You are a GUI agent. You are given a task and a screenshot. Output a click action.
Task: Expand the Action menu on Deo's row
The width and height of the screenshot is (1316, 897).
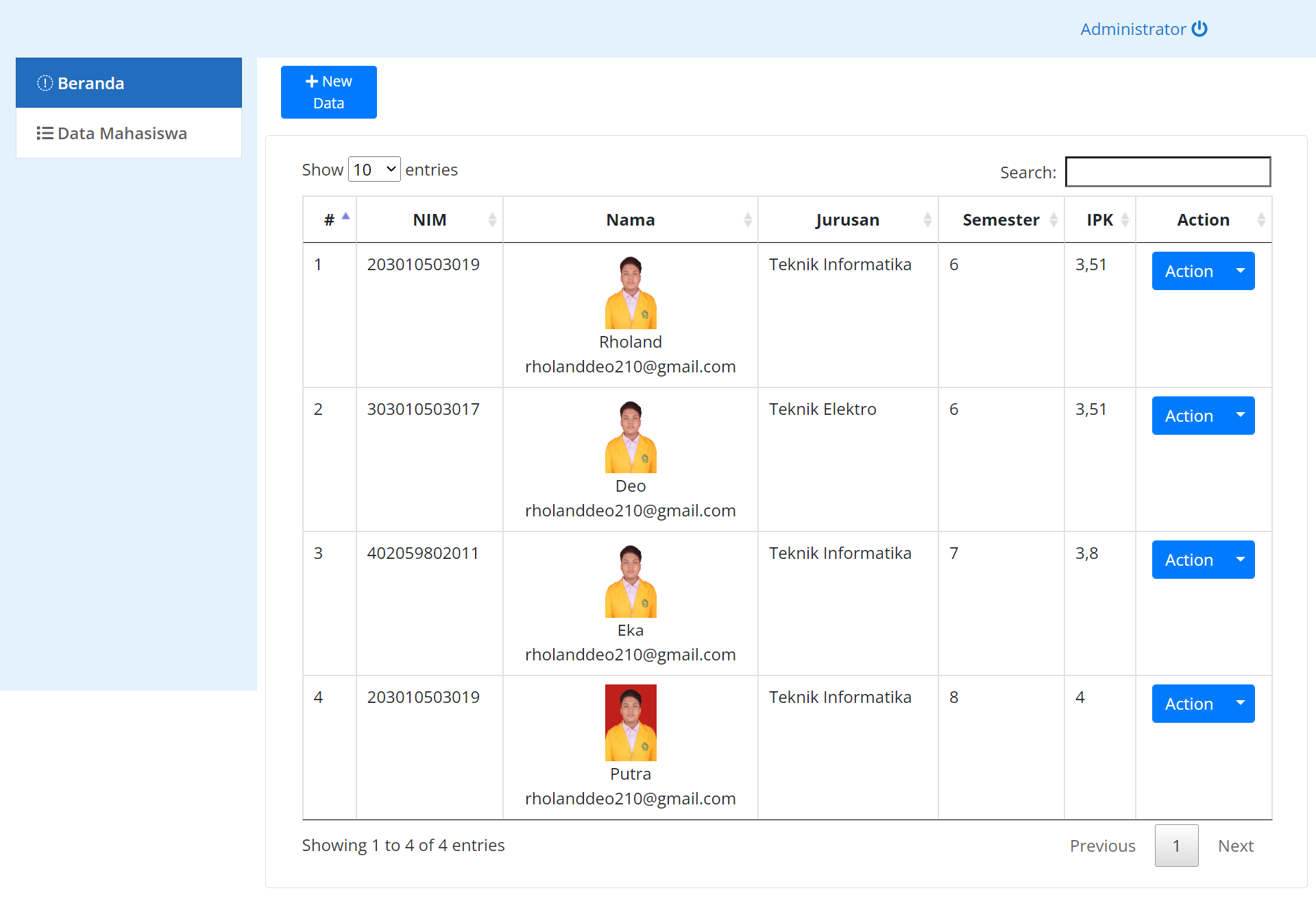pyautogui.click(x=1241, y=416)
